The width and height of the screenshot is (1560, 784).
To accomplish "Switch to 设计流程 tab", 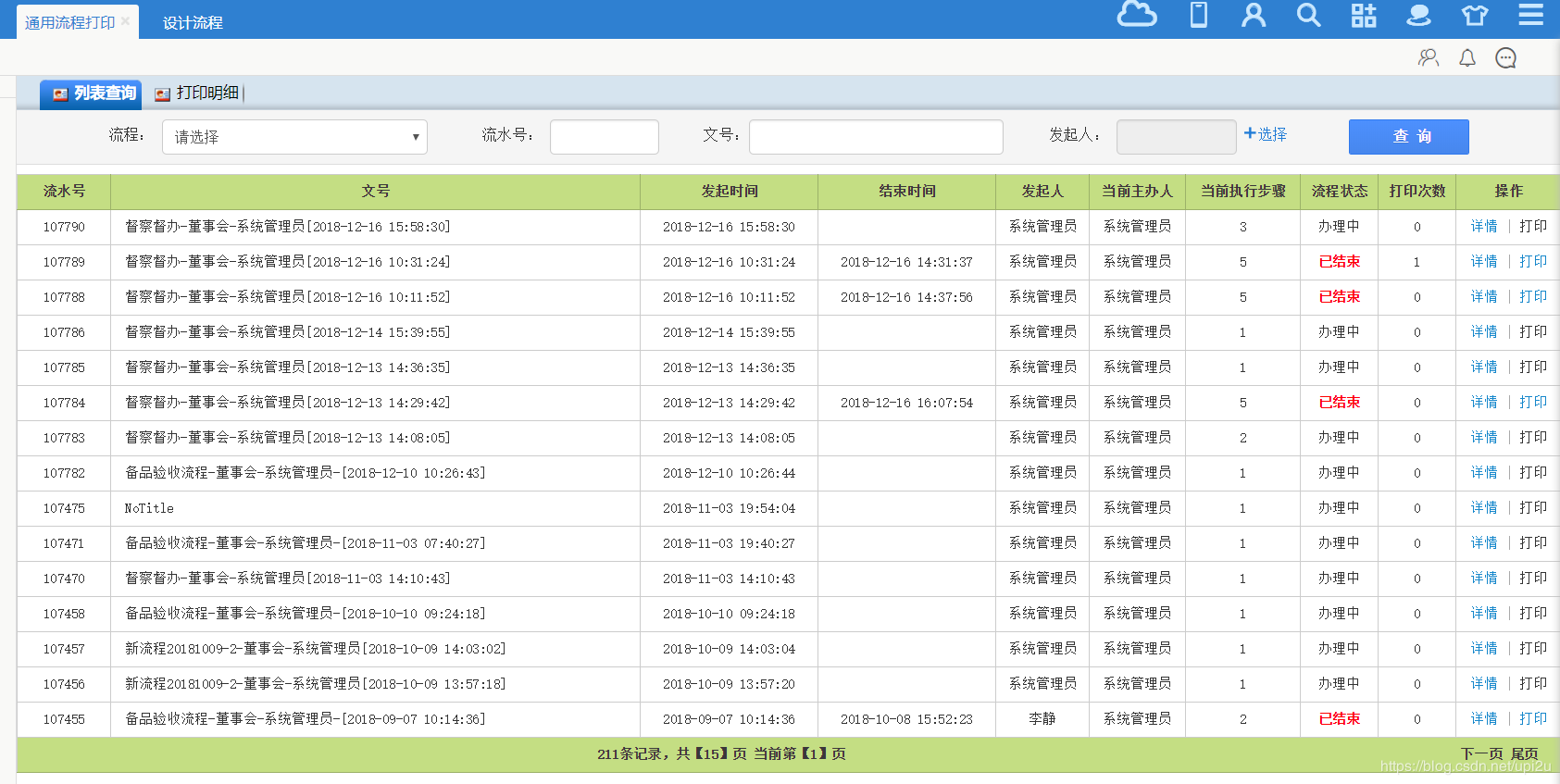I will pyautogui.click(x=193, y=22).
